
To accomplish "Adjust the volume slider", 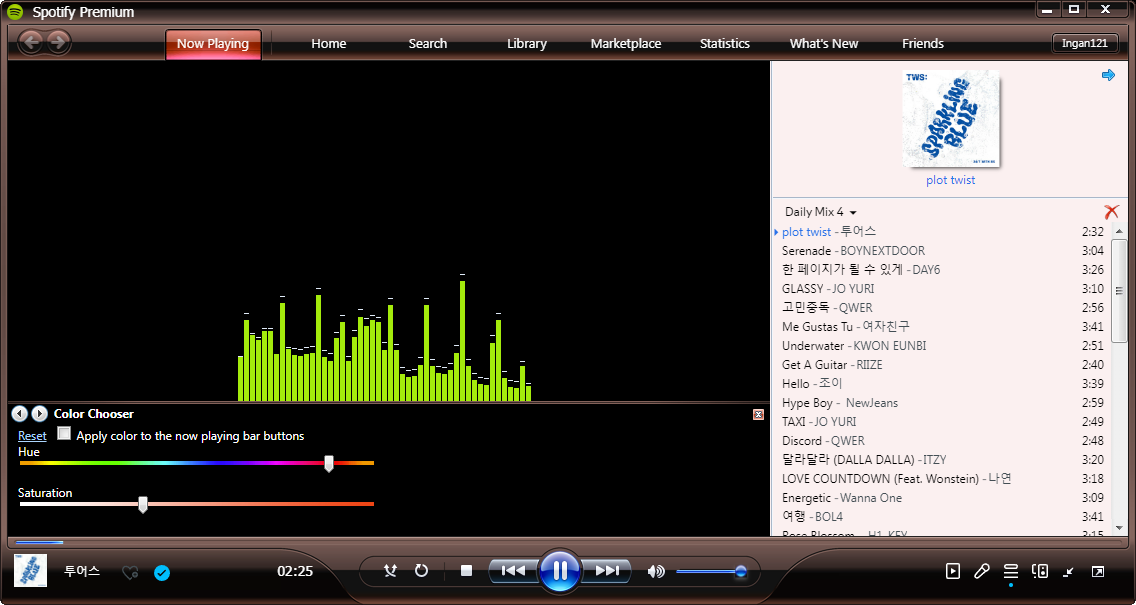I will tap(711, 572).
